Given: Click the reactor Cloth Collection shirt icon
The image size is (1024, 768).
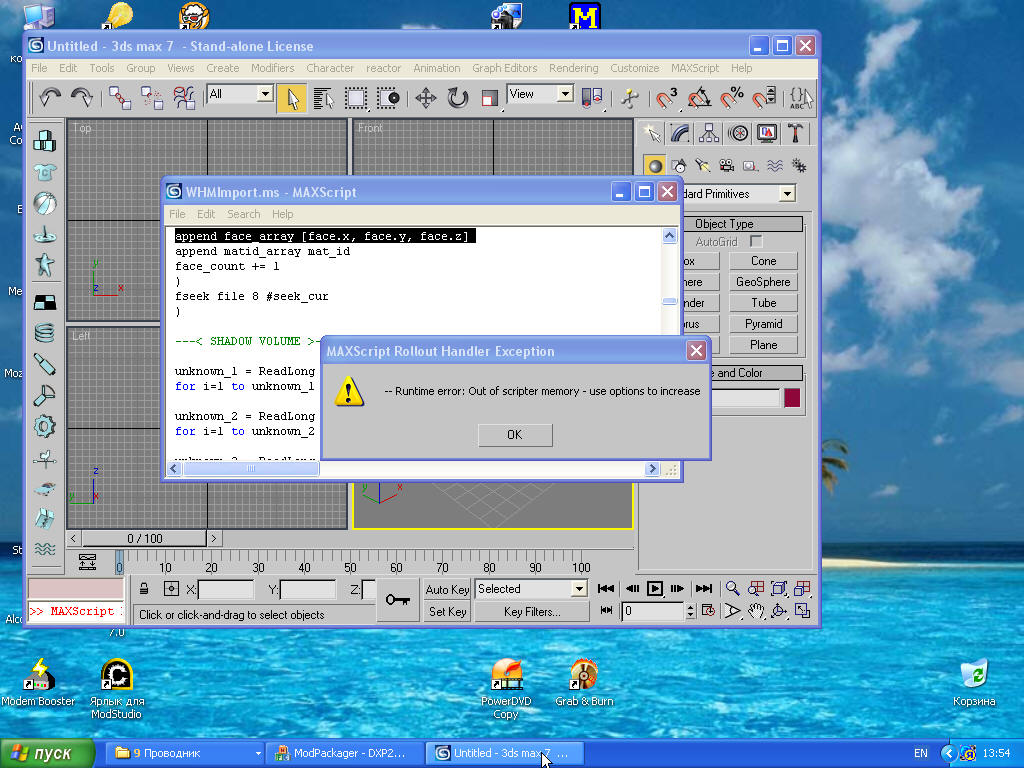Looking at the screenshot, I should point(44,172).
